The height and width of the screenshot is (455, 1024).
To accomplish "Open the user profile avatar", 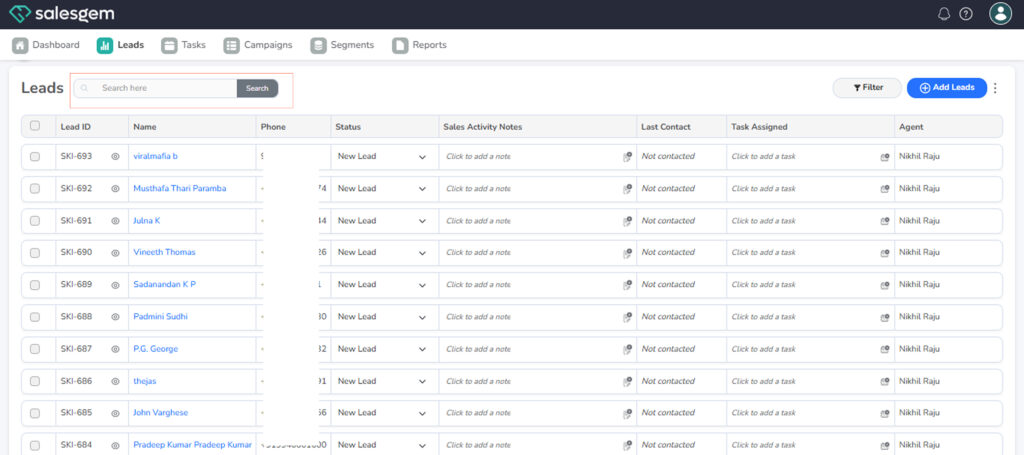I will point(1000,14).
